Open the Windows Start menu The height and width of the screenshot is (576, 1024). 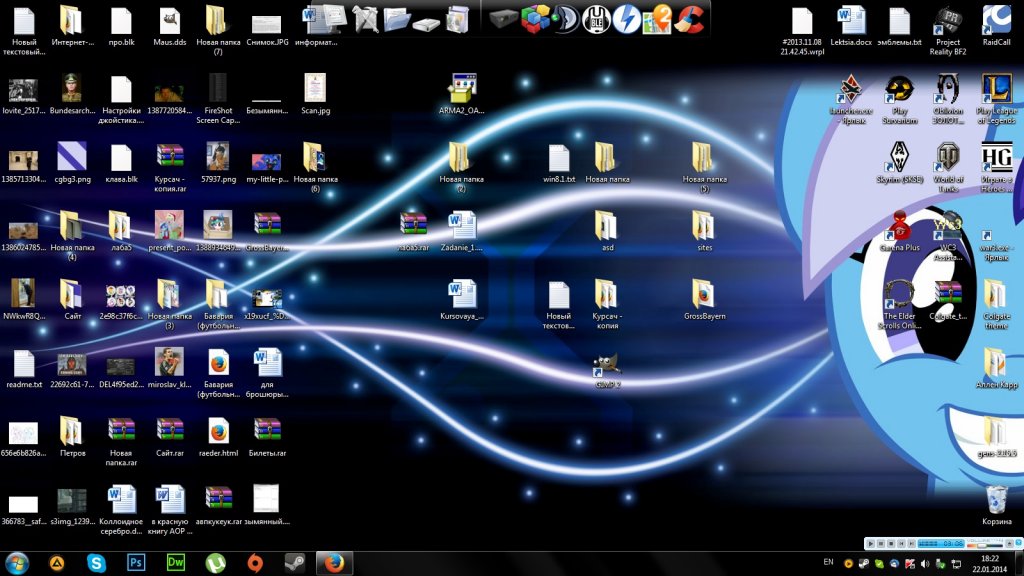pyautogui.click(x=17, y=563)
